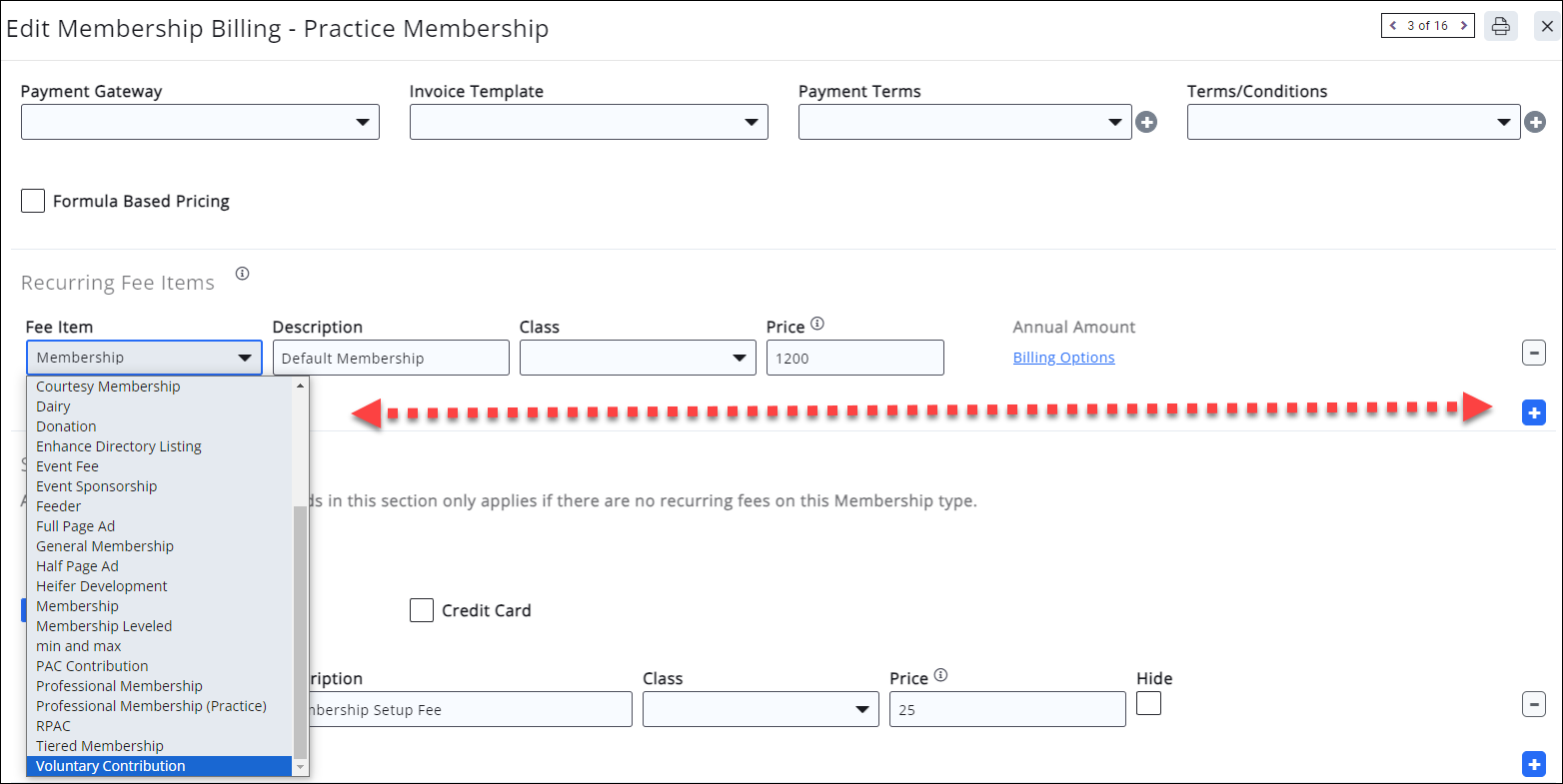
Task: Add new Payment Terms plus icon
Action: [1146, 123]
